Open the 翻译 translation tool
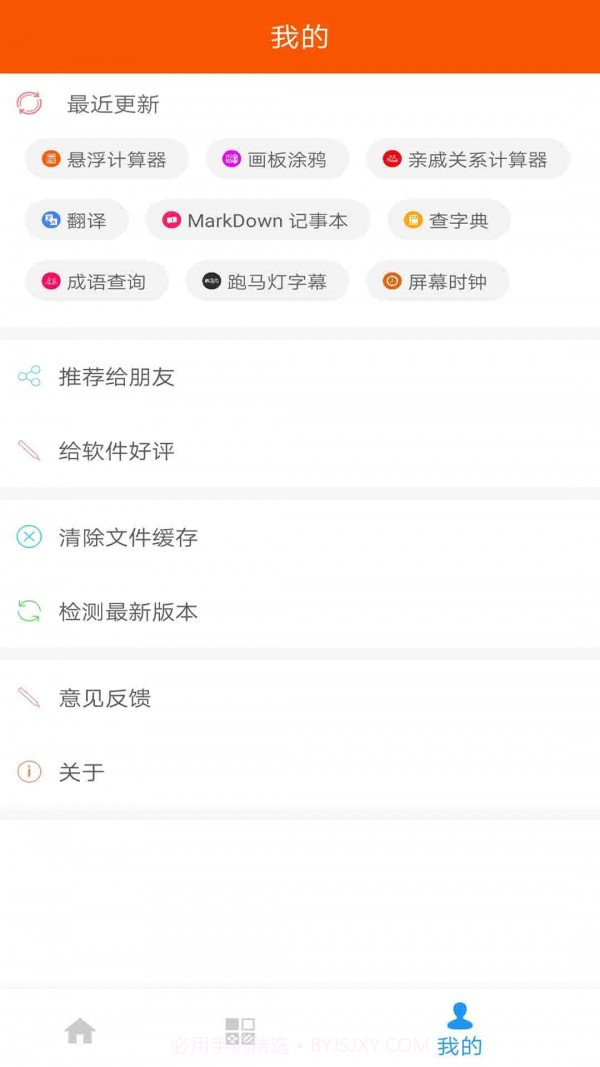Image resolution: width=600 pixels, height=1067 pixels. [x=76, y=220]
